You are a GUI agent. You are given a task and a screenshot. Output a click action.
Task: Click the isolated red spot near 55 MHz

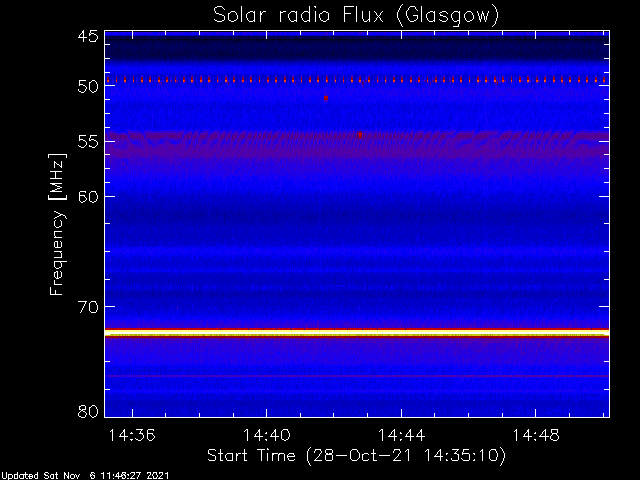360,135
